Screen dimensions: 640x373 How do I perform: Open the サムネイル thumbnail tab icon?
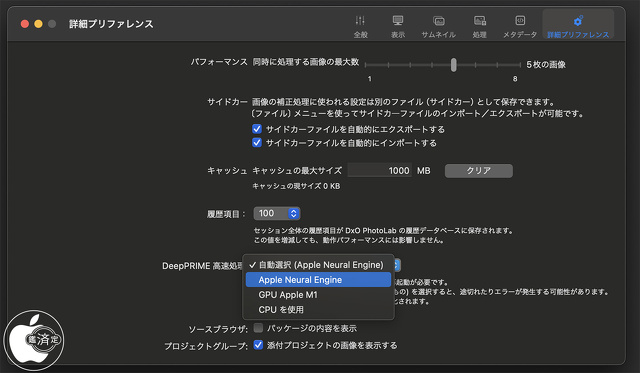(439, 20)
